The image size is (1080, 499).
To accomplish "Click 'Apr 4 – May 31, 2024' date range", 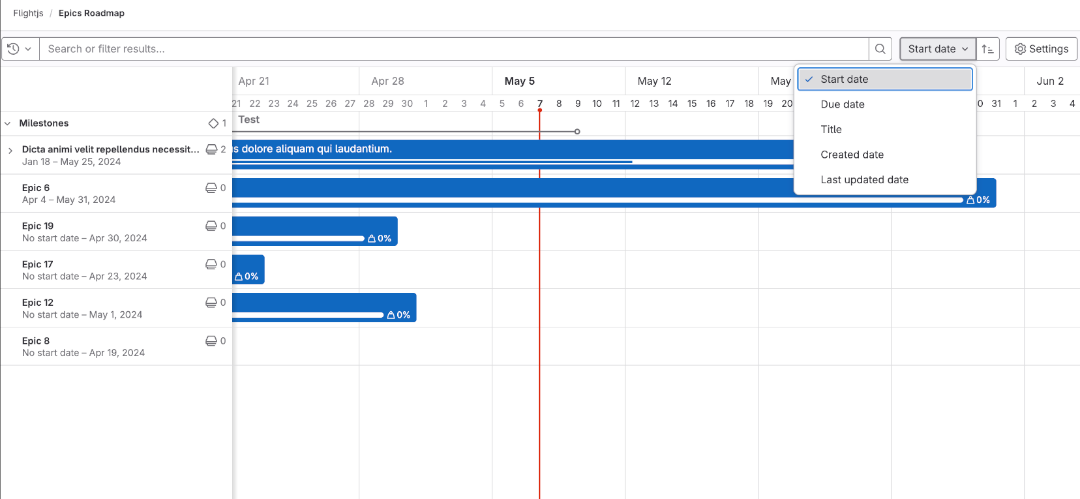I will (x=69, y=200).
